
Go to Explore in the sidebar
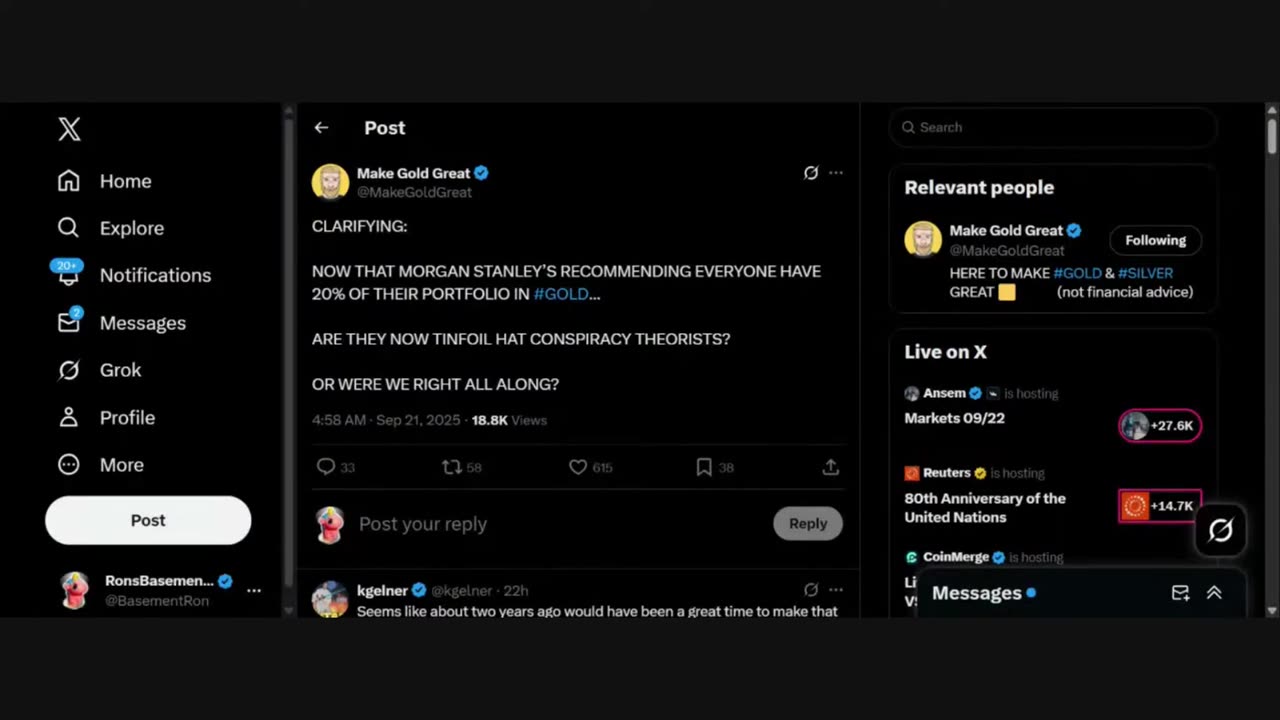[x=131, y=228]
